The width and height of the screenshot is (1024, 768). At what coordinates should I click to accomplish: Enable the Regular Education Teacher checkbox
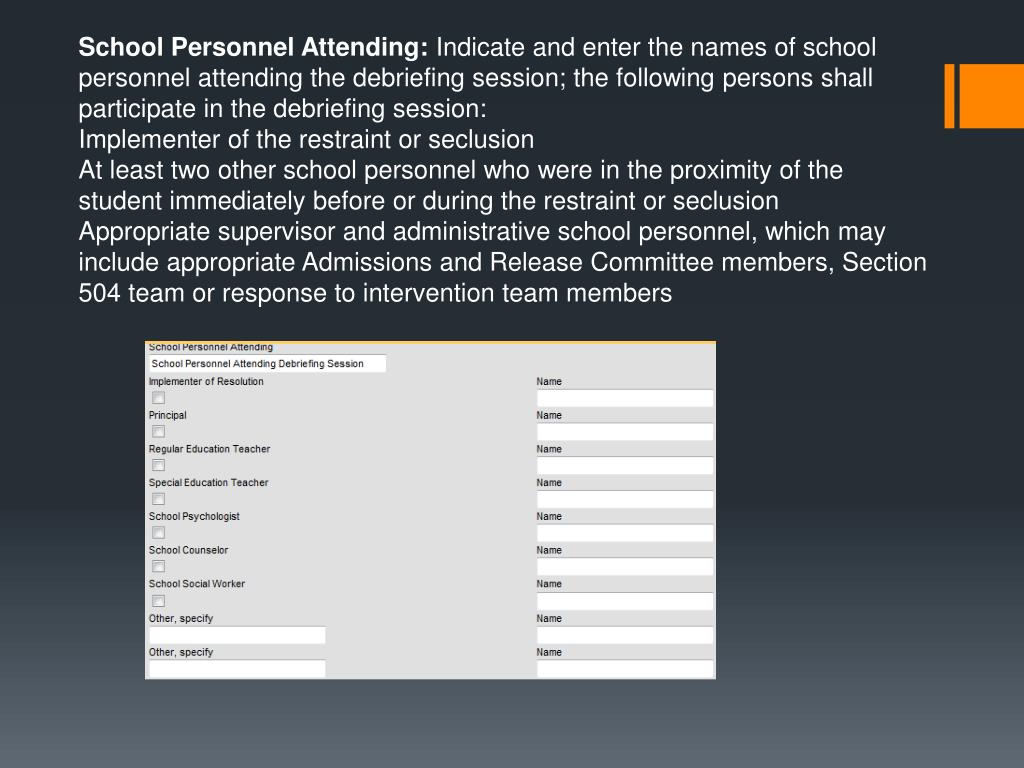point(158,465)
